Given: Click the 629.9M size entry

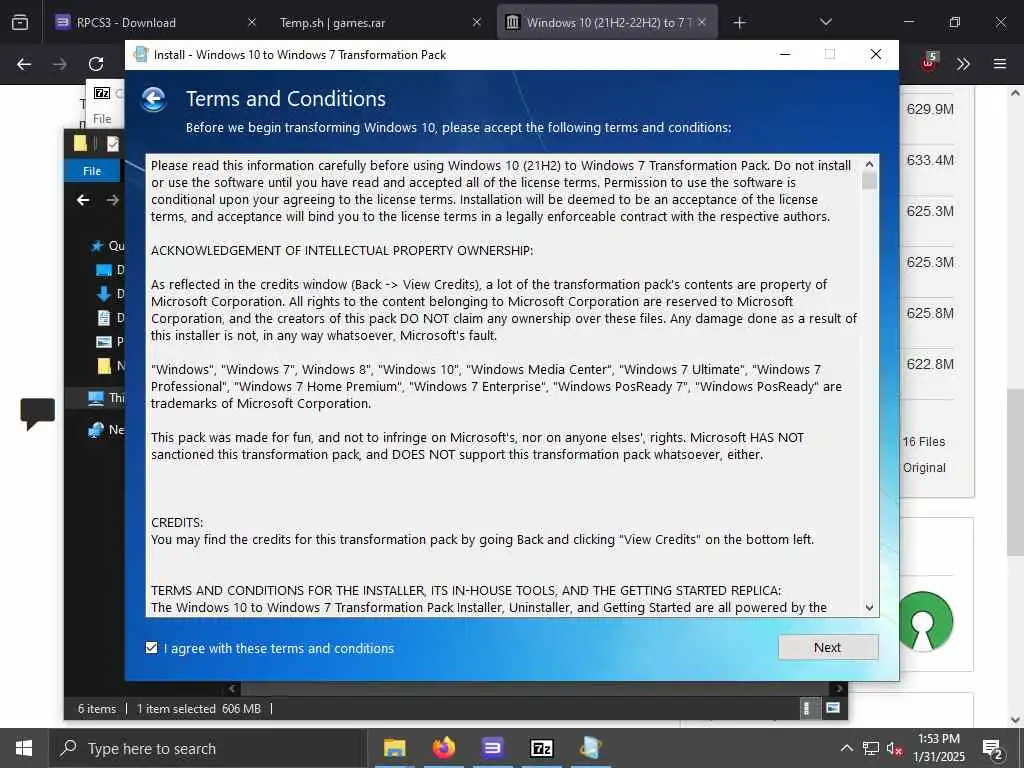Looking at the screenshot, I should pyautogui.click(x=930, y=109).
